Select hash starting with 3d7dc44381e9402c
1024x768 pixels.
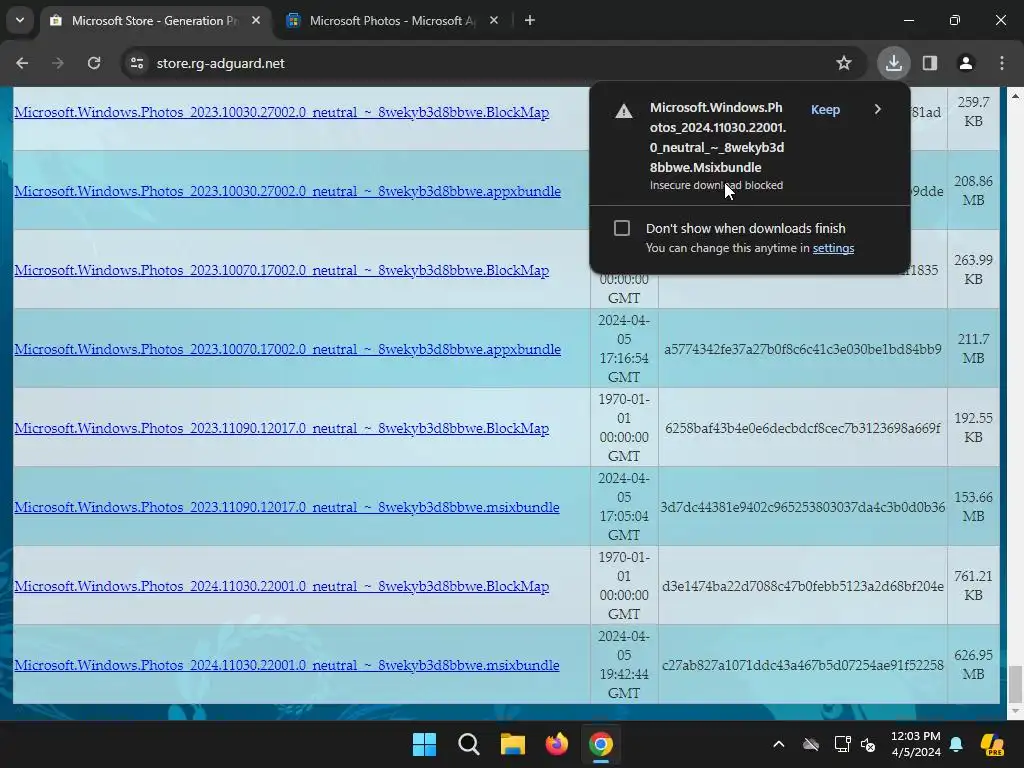(803, 507)
